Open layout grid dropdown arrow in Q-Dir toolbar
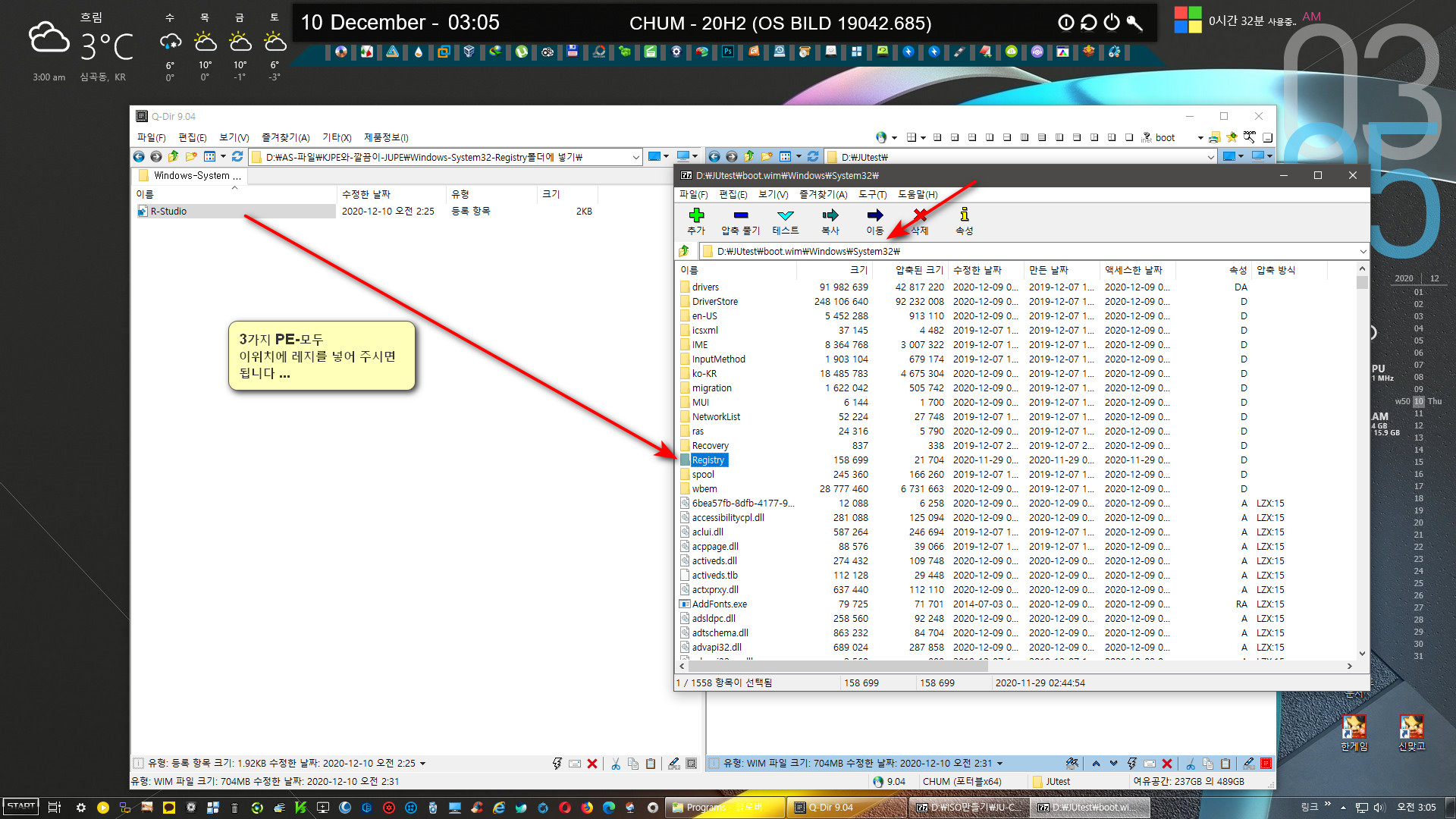 point(923,137)
